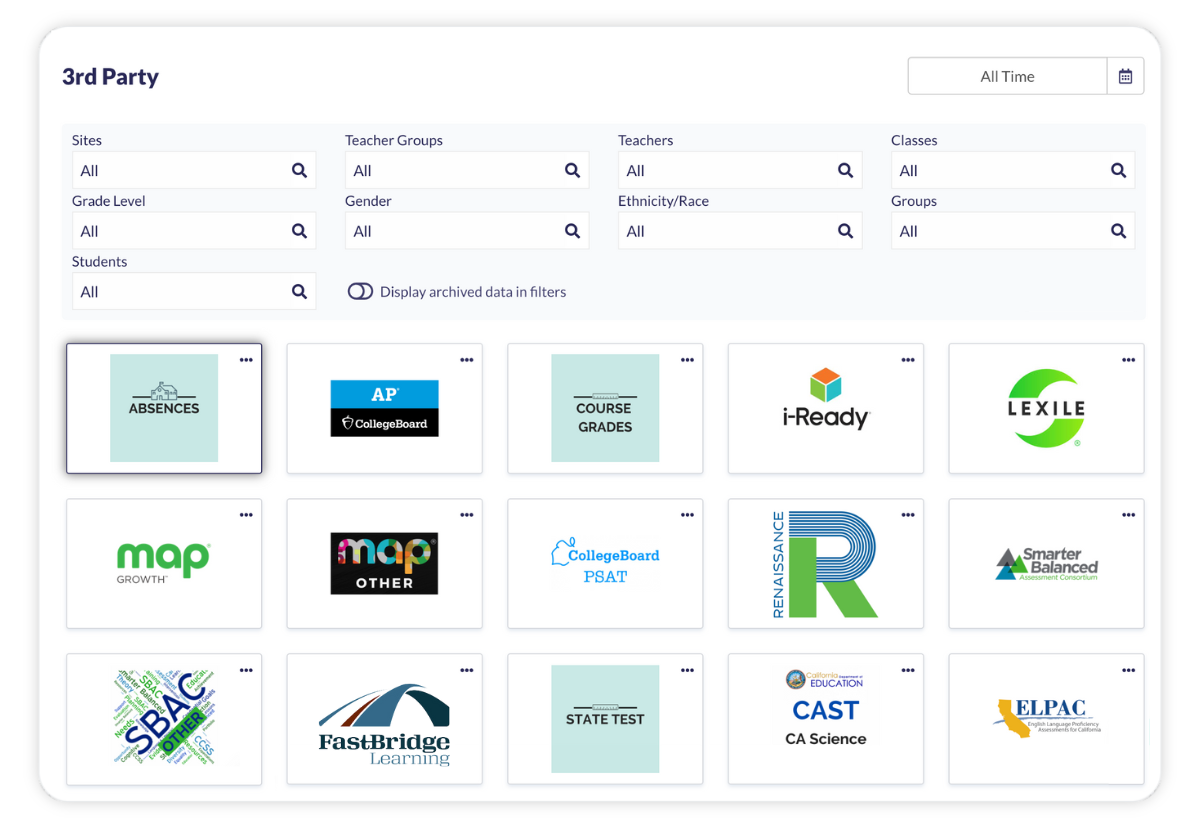Click the search icon in Classes filter
1200x828 pixels.
point(1118,170)
